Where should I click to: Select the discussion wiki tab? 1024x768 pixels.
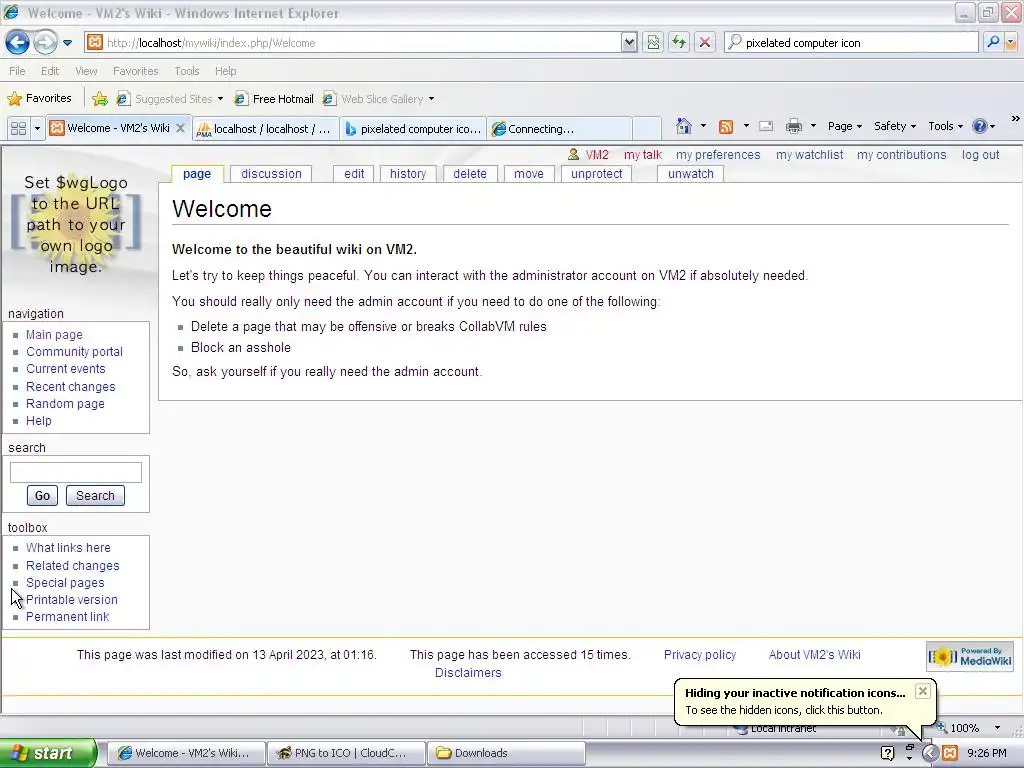point(271,174)
